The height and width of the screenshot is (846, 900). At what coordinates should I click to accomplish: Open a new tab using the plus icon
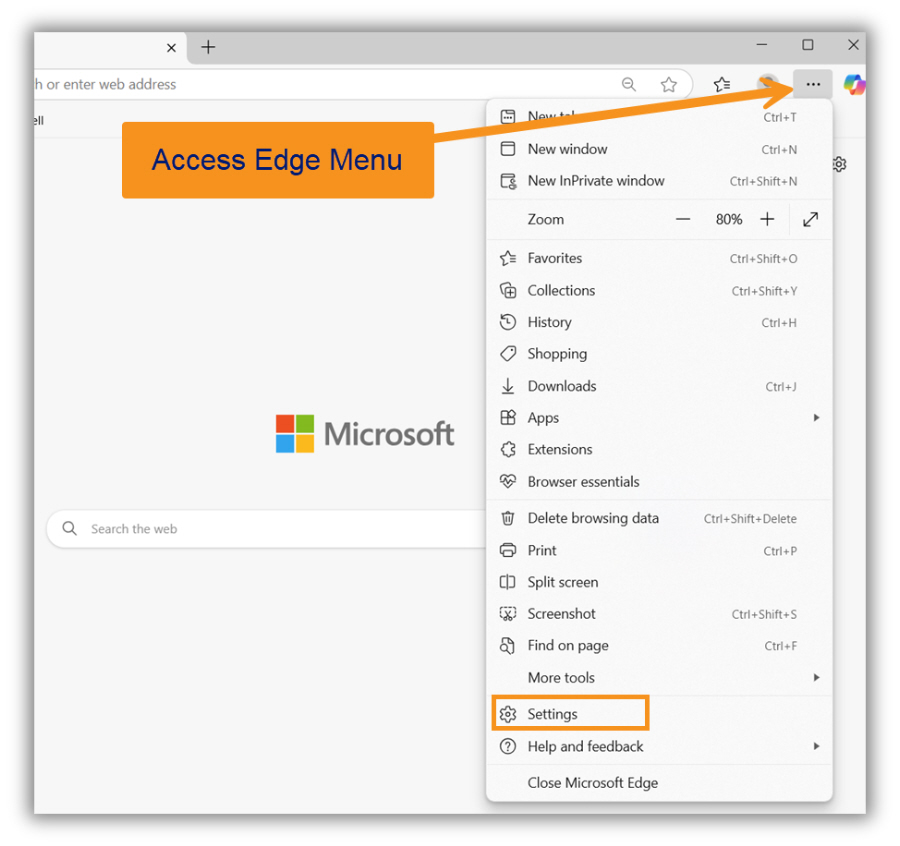[207, 46]
